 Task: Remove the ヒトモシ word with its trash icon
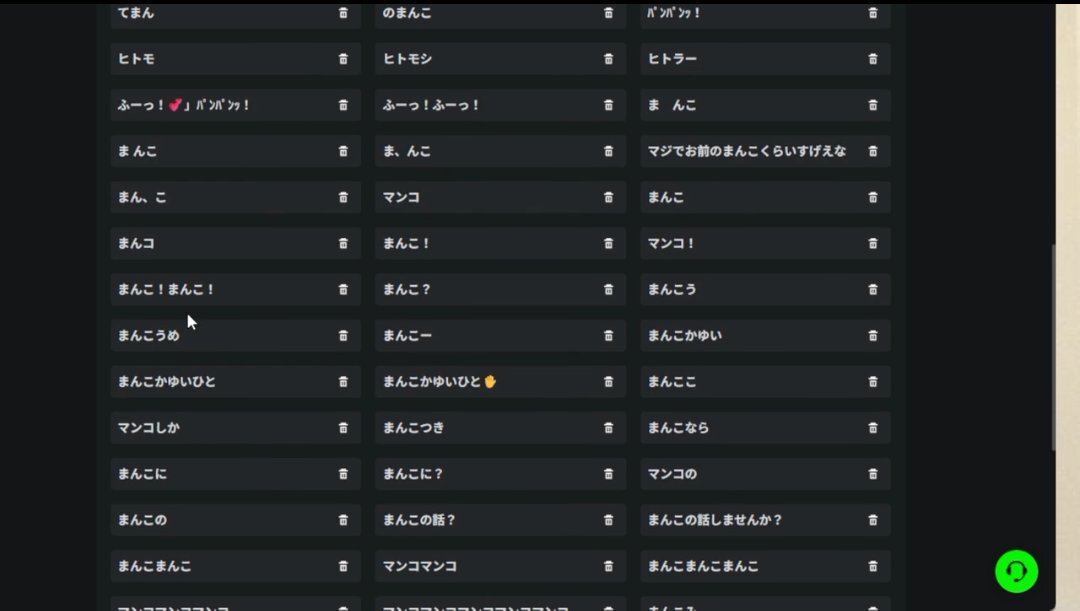[x=608, y=59]
